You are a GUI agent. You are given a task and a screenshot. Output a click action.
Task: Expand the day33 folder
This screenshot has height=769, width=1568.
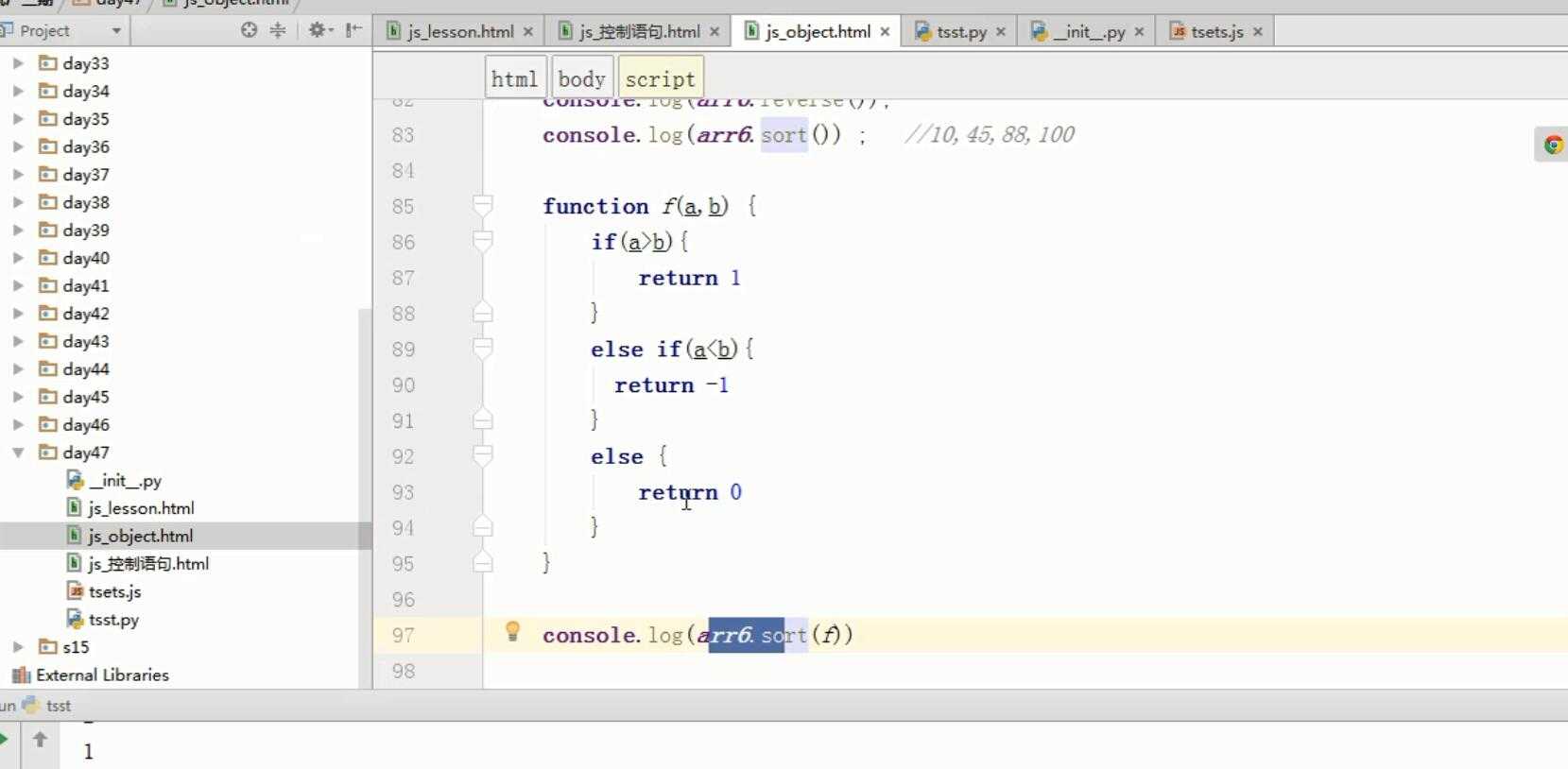point(18,63)
